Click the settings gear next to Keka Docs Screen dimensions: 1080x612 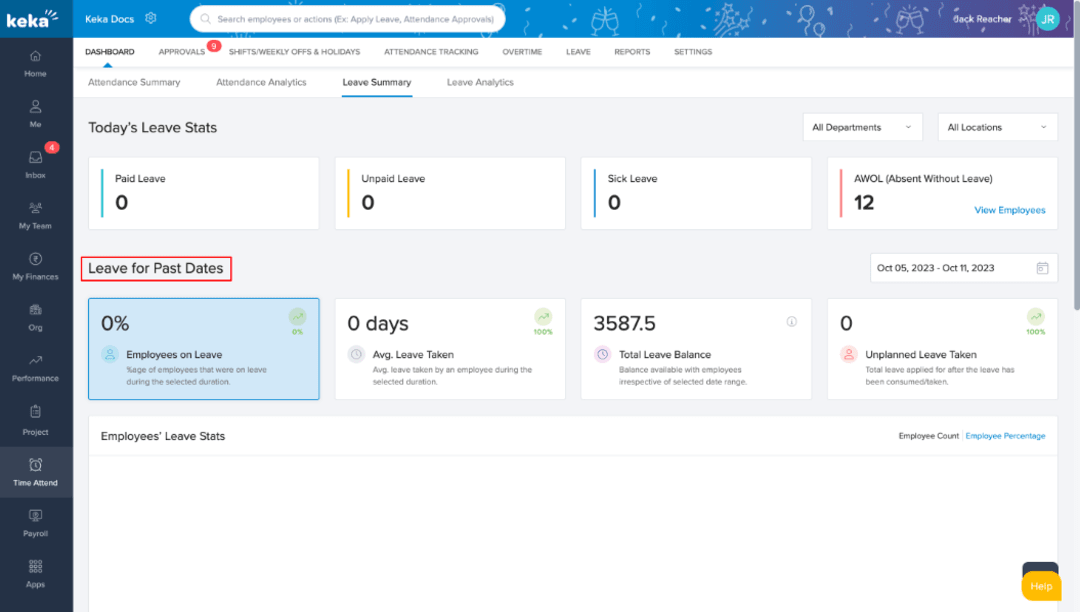coord(152,17)
